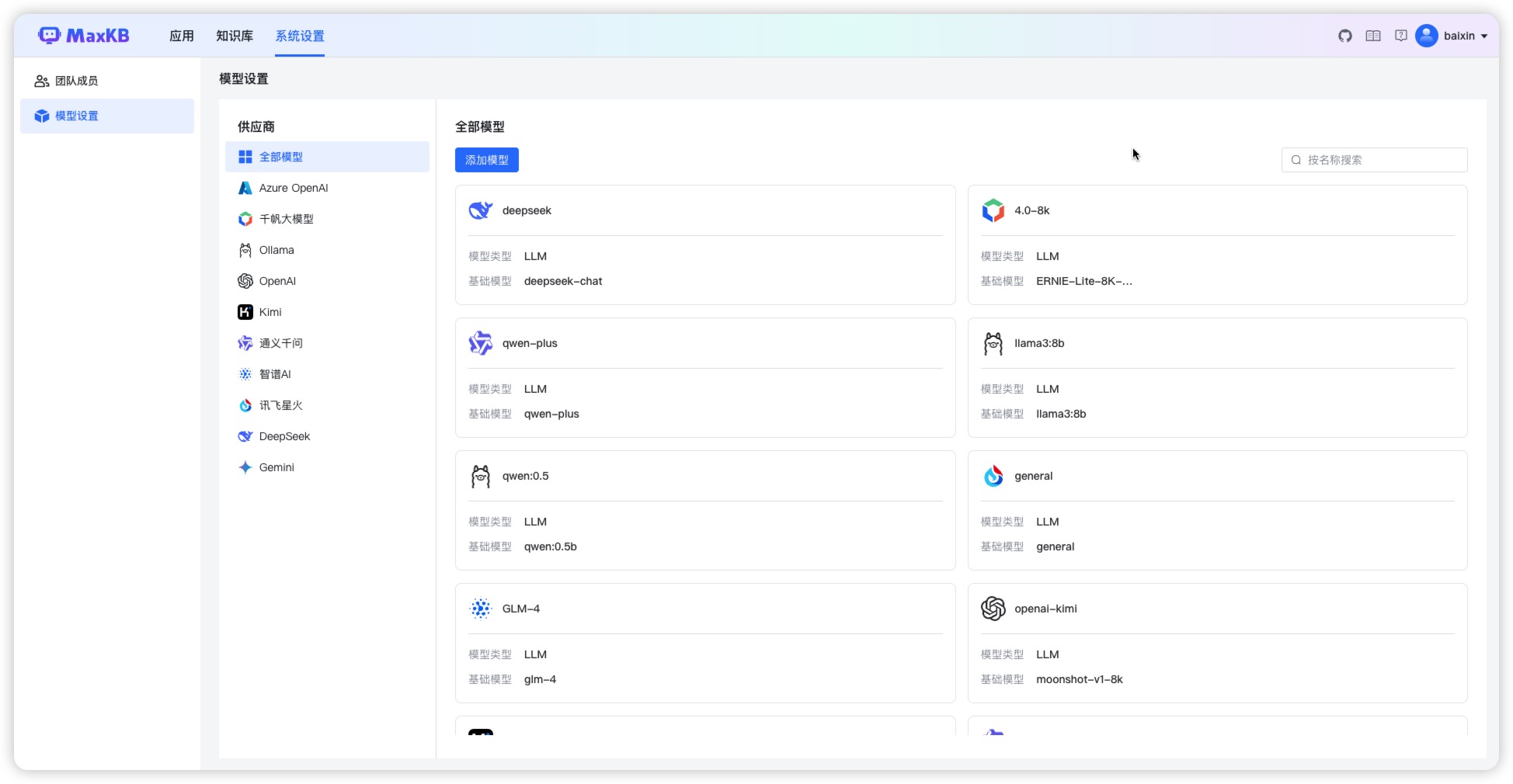Switch to the 应用 tab
1513x784 pixels.
(x=182, y=36)
